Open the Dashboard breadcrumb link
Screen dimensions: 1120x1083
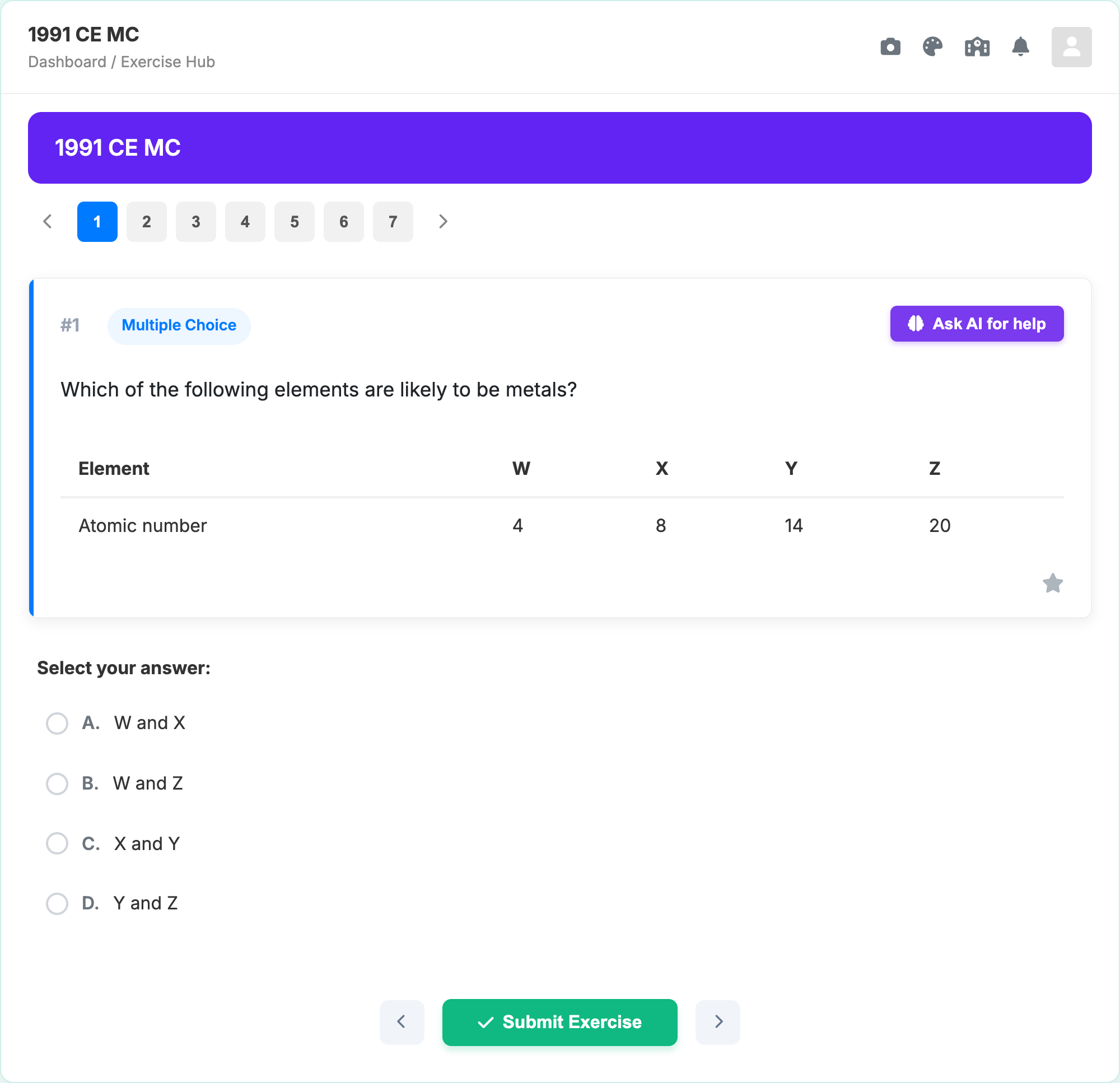(x=67, y=62)
